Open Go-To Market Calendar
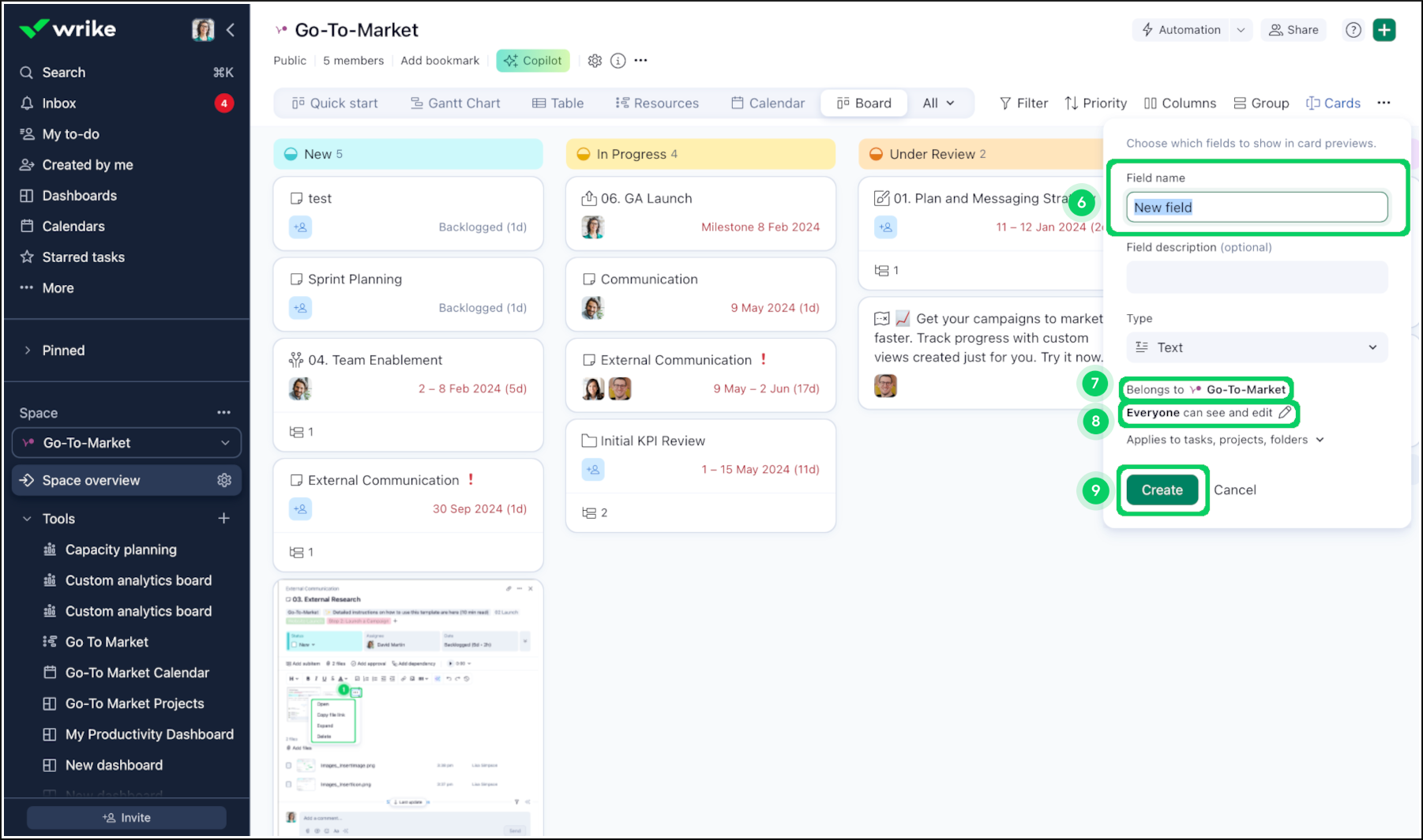This screenshot has height=840, width=1423. [137, 673]
